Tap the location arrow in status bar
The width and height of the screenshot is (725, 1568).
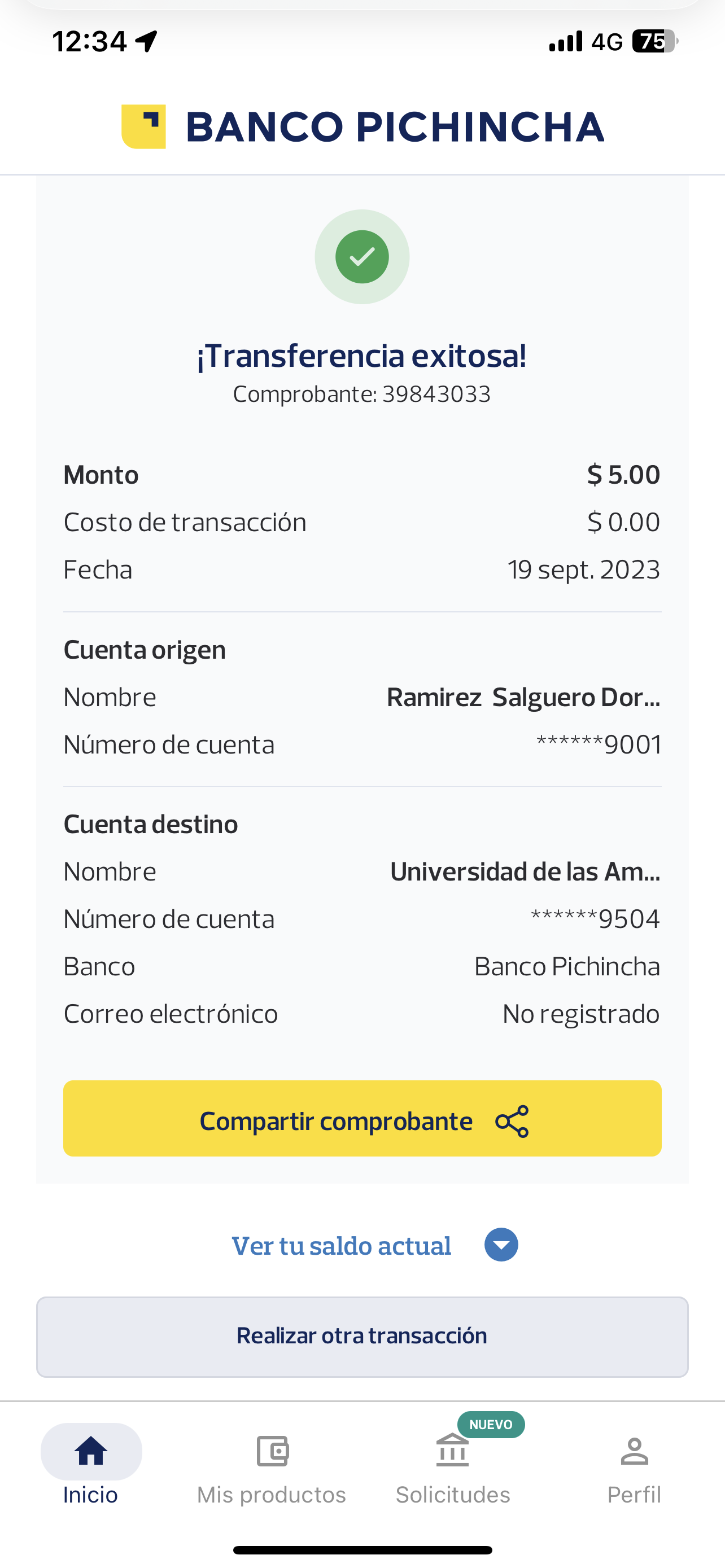(147, 41)
